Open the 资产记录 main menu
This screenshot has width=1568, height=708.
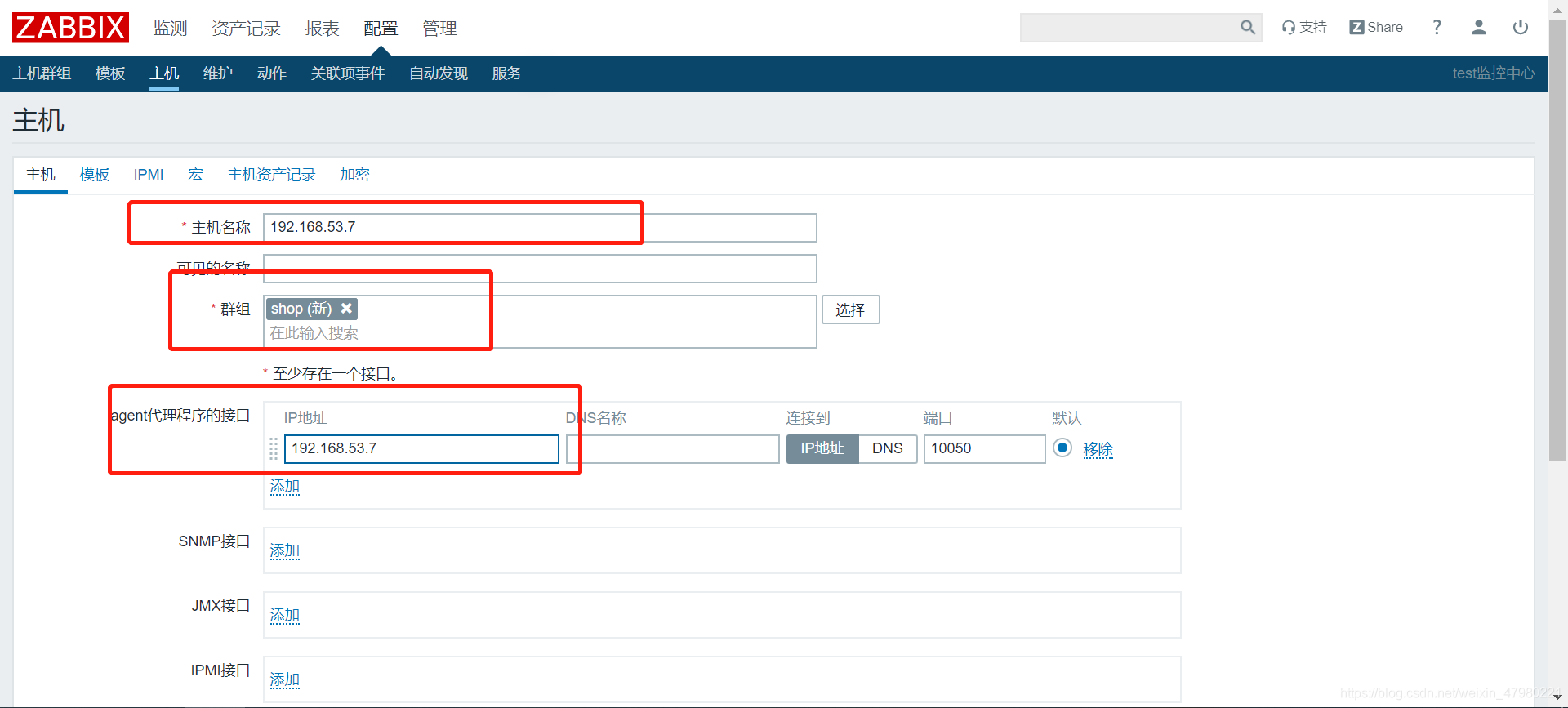point(246,28)
